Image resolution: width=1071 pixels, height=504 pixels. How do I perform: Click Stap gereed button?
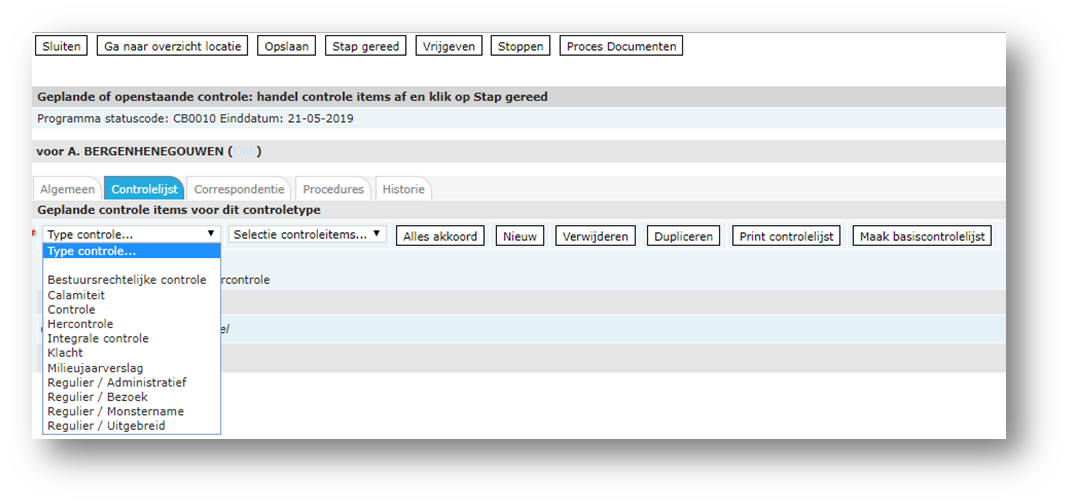click(366, 46)
